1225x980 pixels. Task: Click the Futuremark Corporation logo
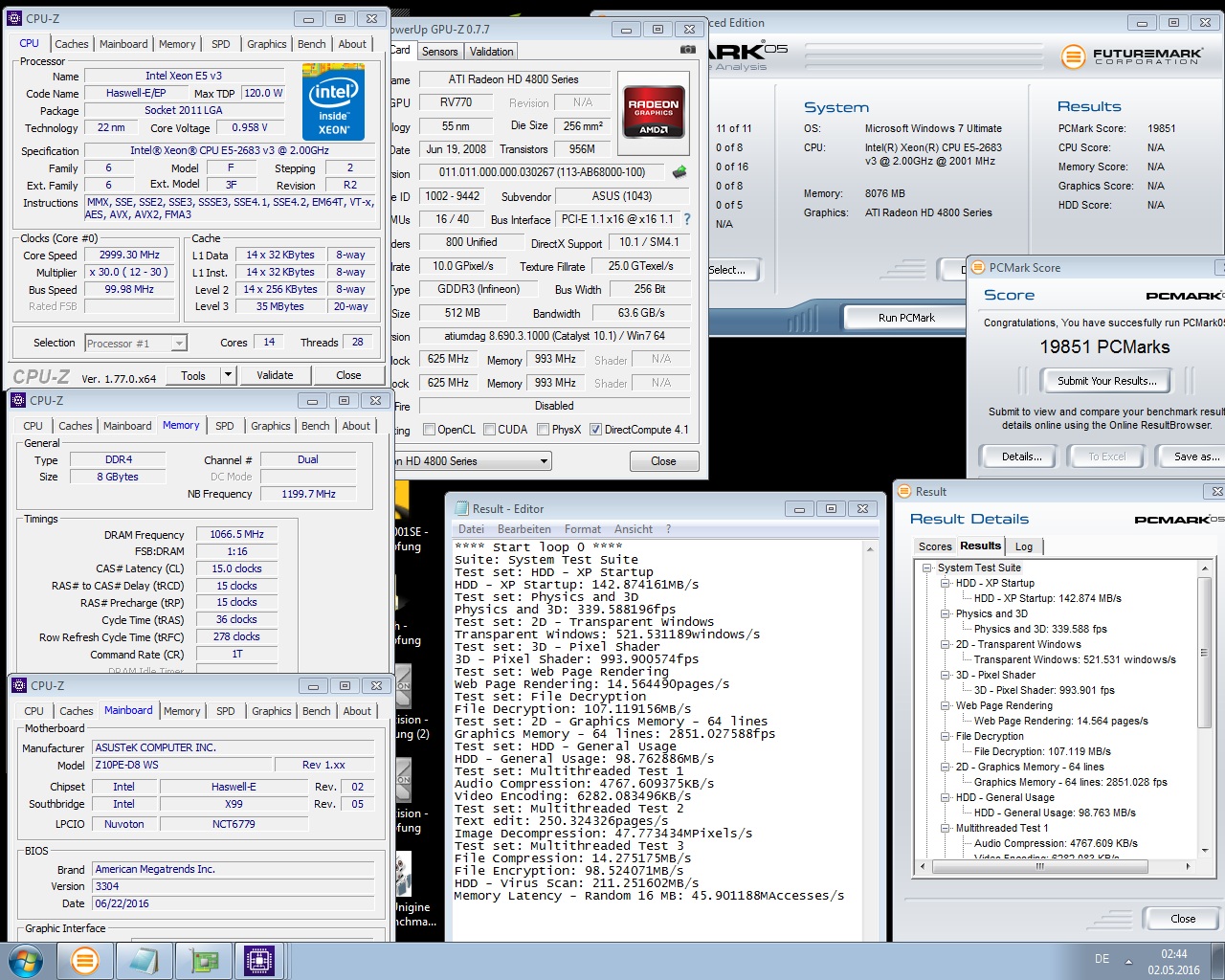[x=1130, y=56]
